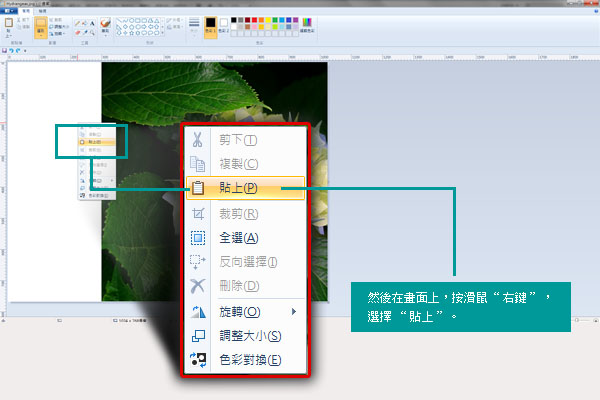The image size is (600, 400).
Task: Choose 剪下(T) in the enlarged context menu
Action: 245,140
